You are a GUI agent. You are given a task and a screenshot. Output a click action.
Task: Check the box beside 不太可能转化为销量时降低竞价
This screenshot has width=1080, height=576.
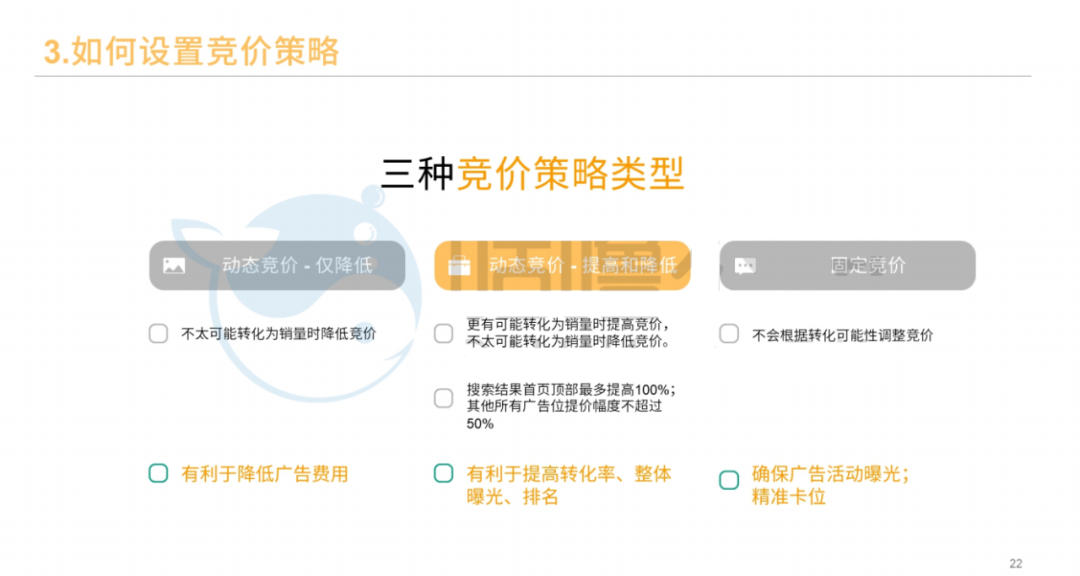pyautogui.click(x=158, y=334)
